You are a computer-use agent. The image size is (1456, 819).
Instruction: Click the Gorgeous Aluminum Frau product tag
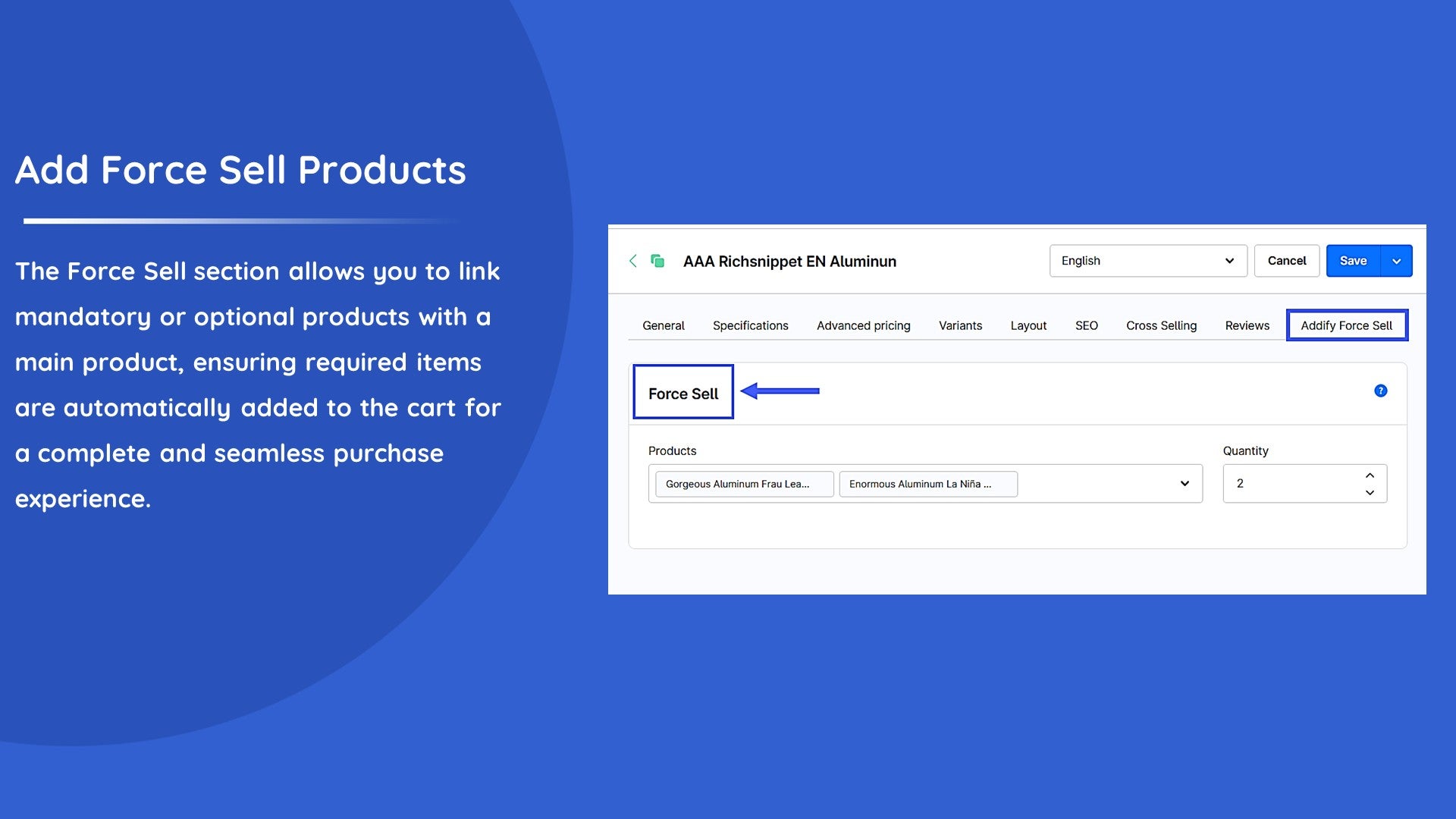[x=743, y=484]
